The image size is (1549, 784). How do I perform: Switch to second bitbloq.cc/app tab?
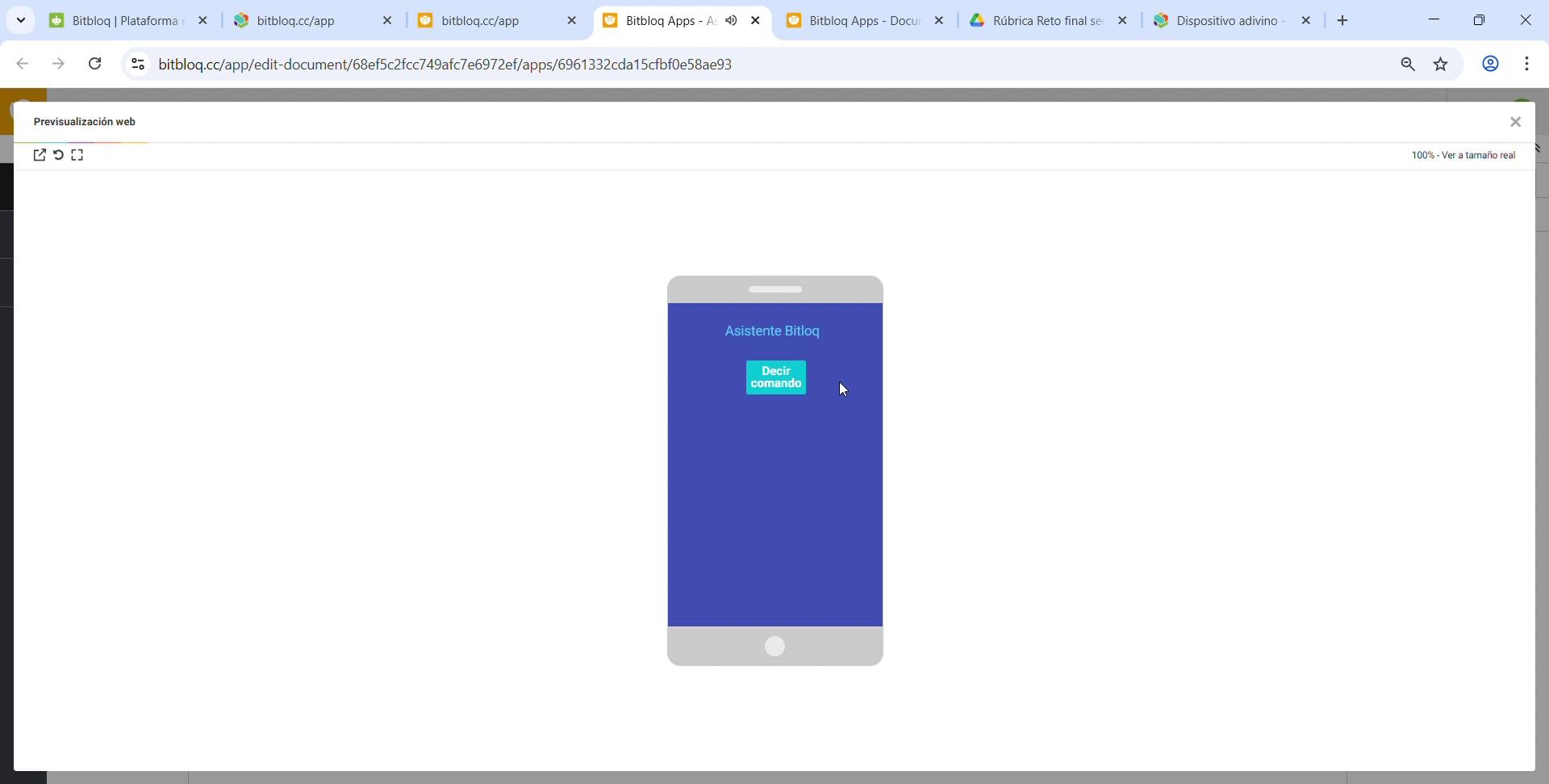point(312,21)
